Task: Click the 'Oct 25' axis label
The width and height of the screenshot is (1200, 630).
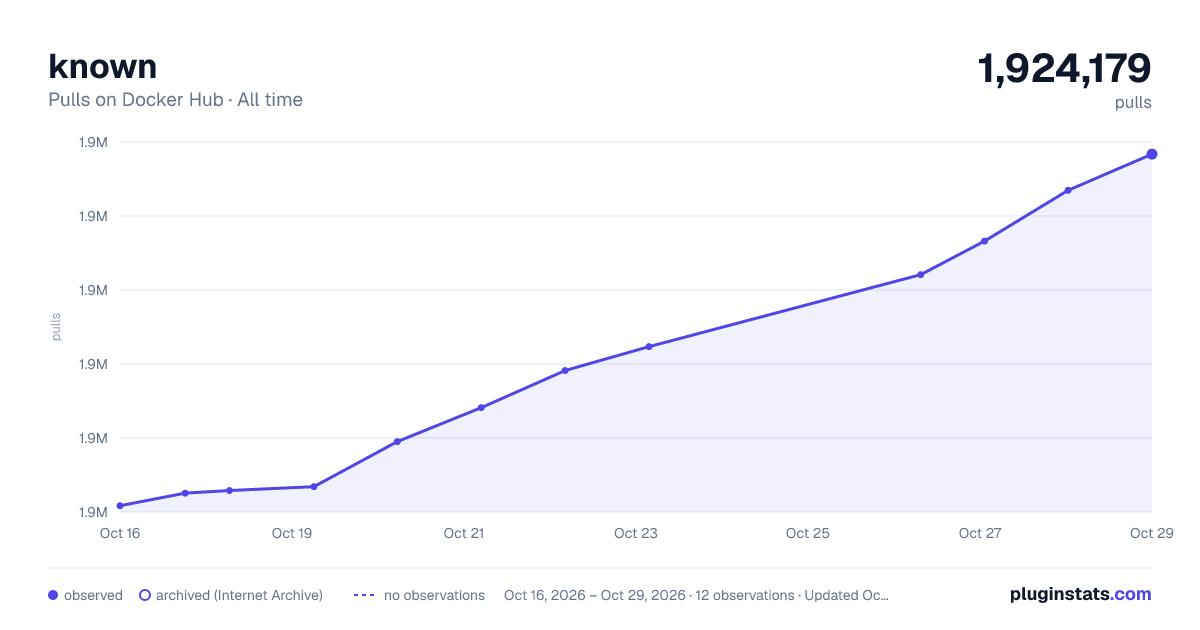Action: pos(808,533)
